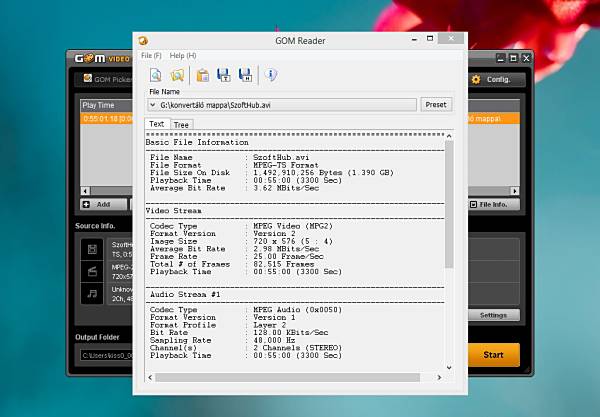Click 'MPEG Audio (0x0050)' codec value
This screenshot has width=600, height=417.
coord(297,310)
